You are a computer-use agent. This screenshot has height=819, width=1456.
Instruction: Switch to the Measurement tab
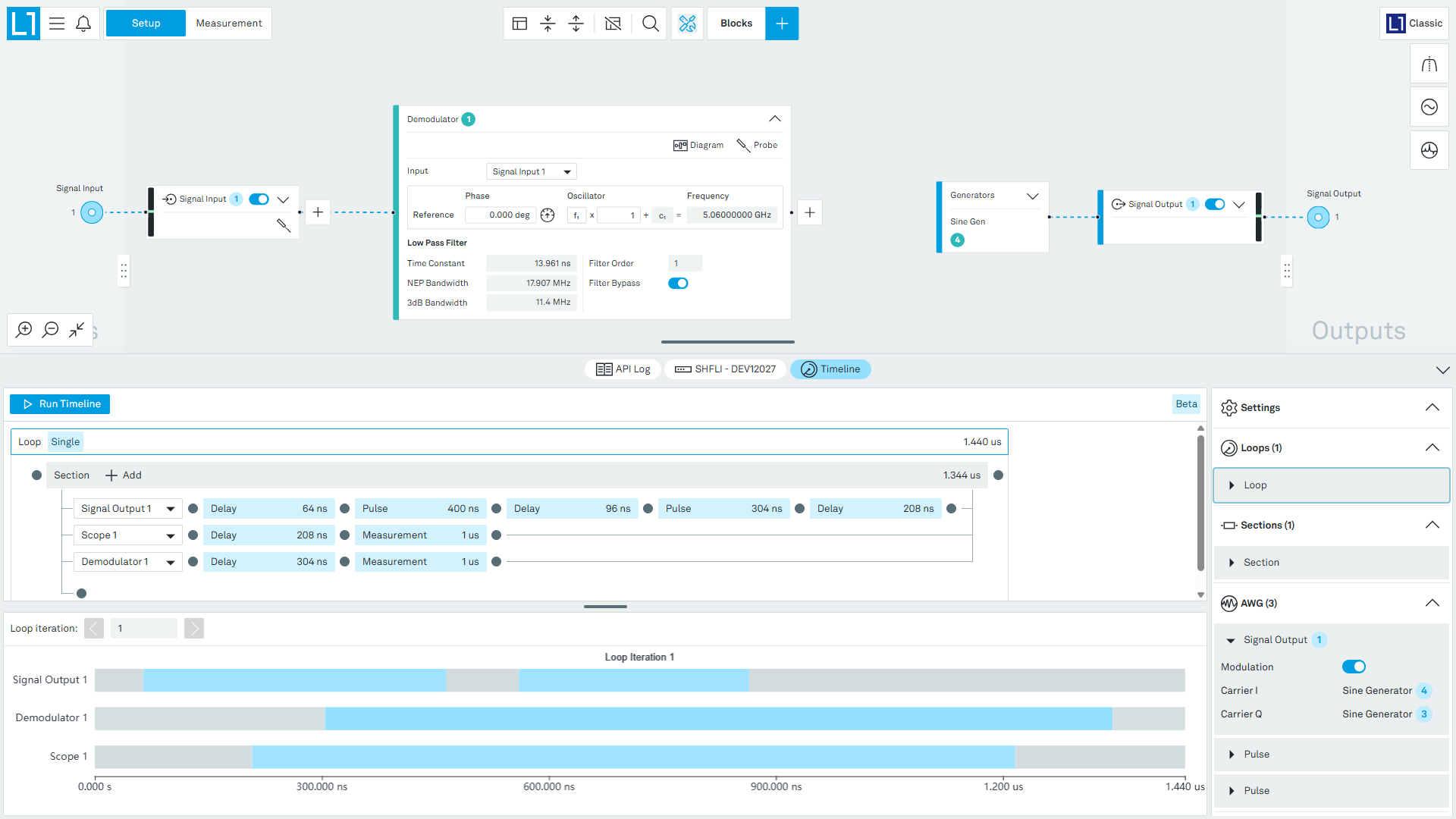click(x=229, y=24)
